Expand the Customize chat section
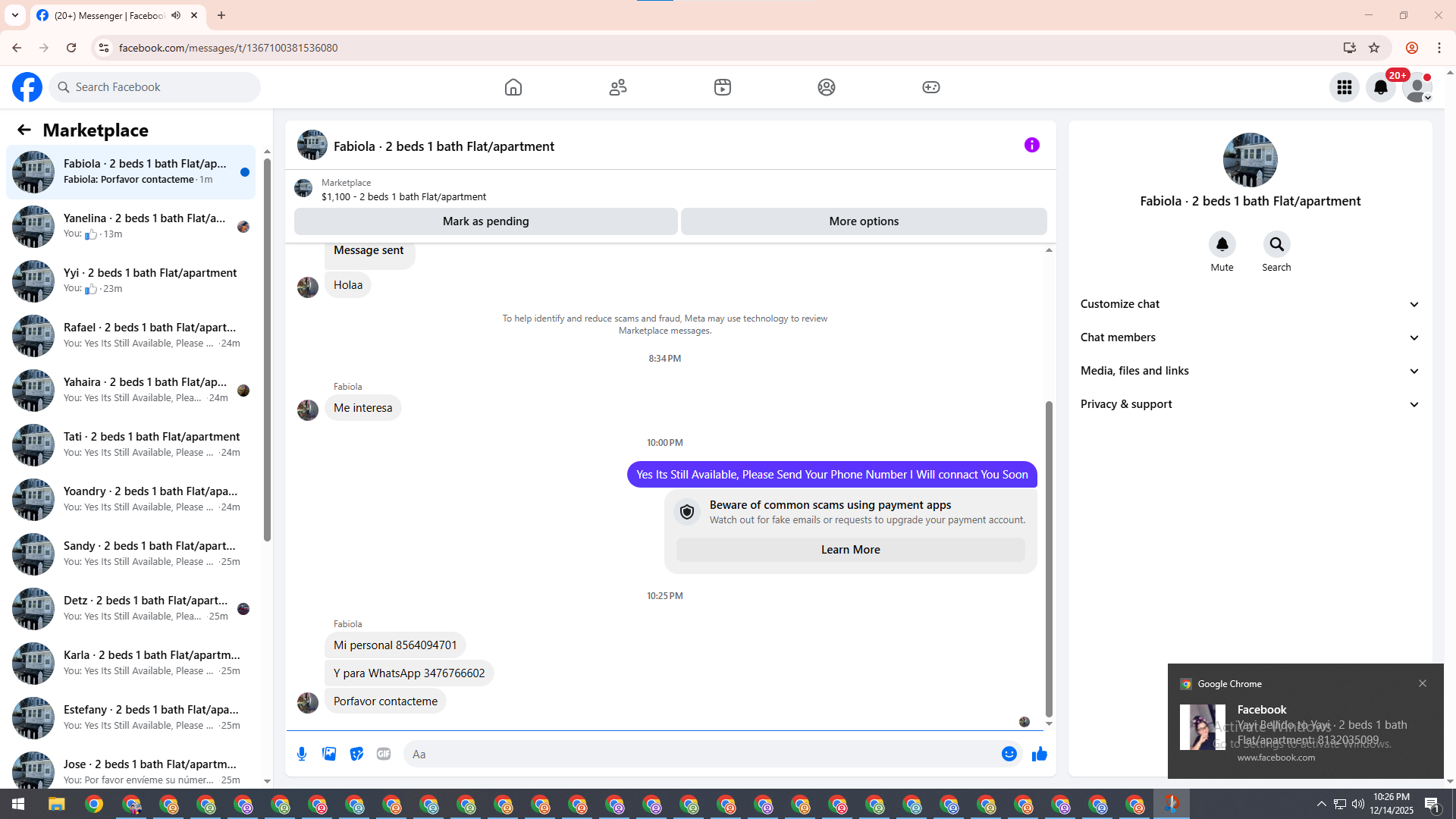Screen dimensions: 1456x819 pyautogui.click(x=1250, y=304)
